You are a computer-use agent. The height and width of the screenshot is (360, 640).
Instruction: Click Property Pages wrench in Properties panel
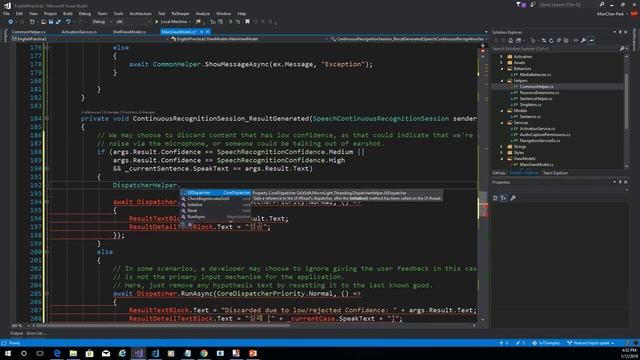click(x=513, y=198)
